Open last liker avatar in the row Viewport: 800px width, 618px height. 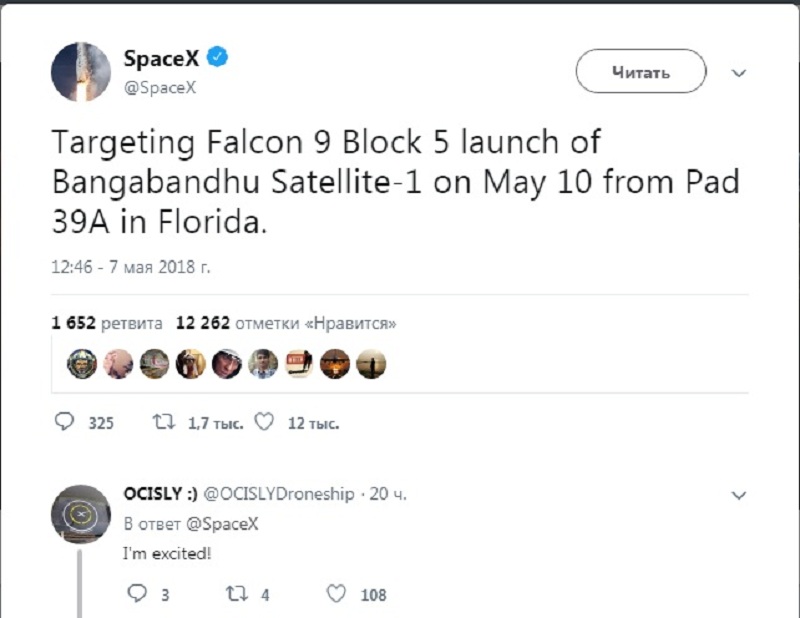371,364
